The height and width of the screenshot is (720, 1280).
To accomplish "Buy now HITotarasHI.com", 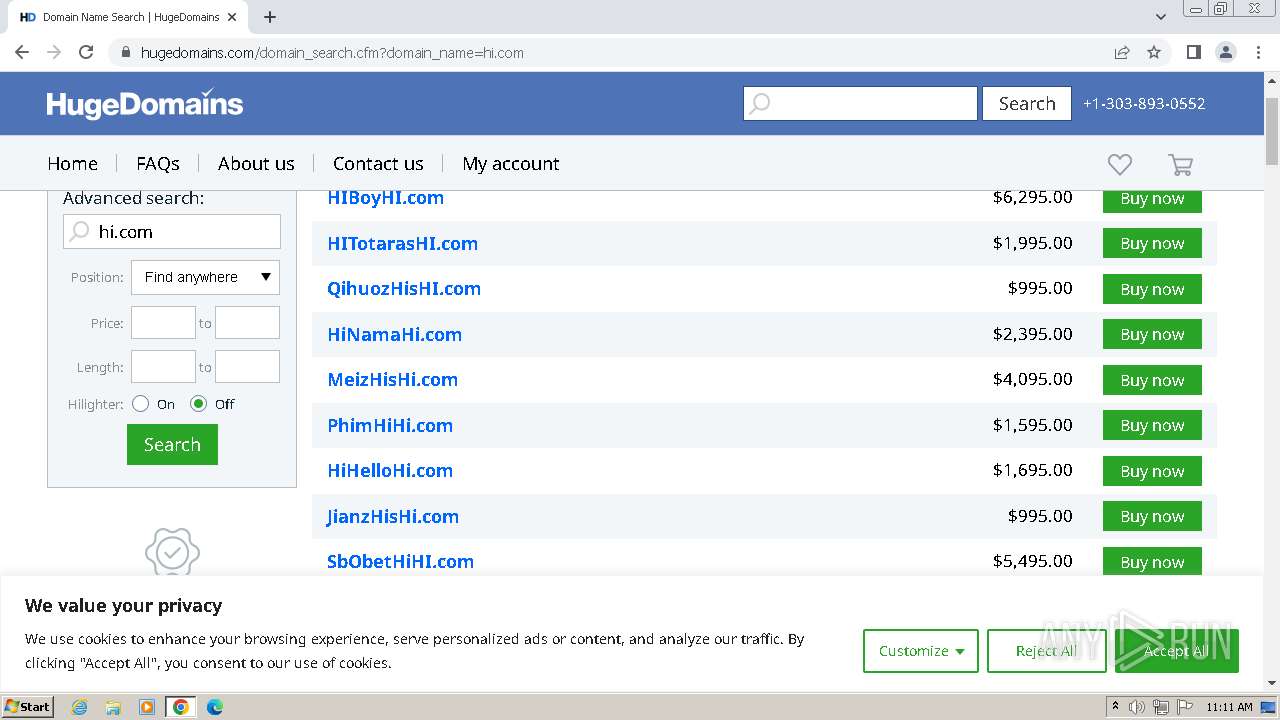I will click(1152, 243).
